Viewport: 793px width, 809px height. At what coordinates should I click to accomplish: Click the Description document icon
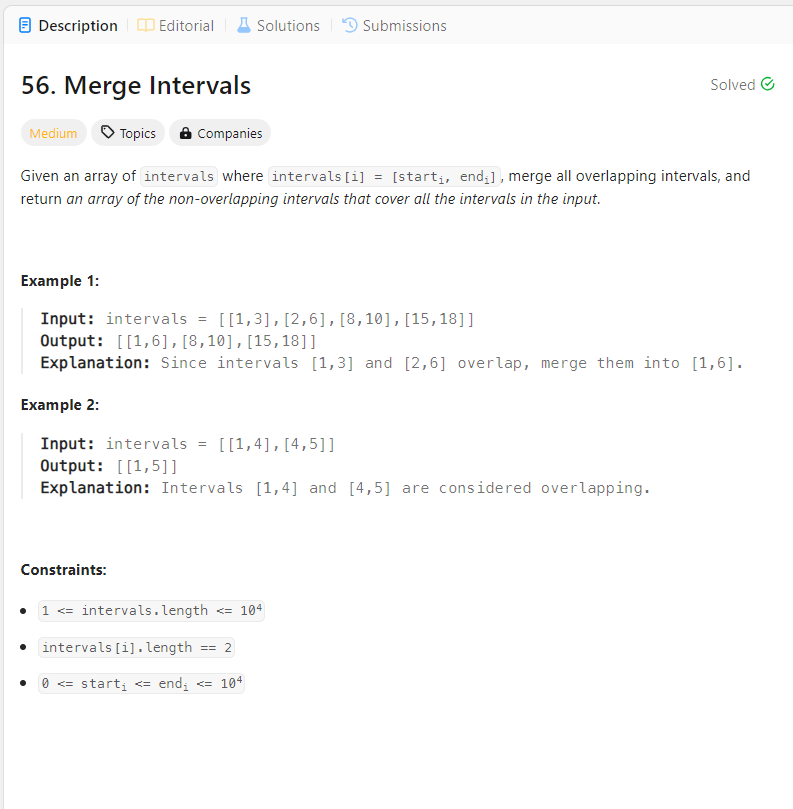[24, 25]
